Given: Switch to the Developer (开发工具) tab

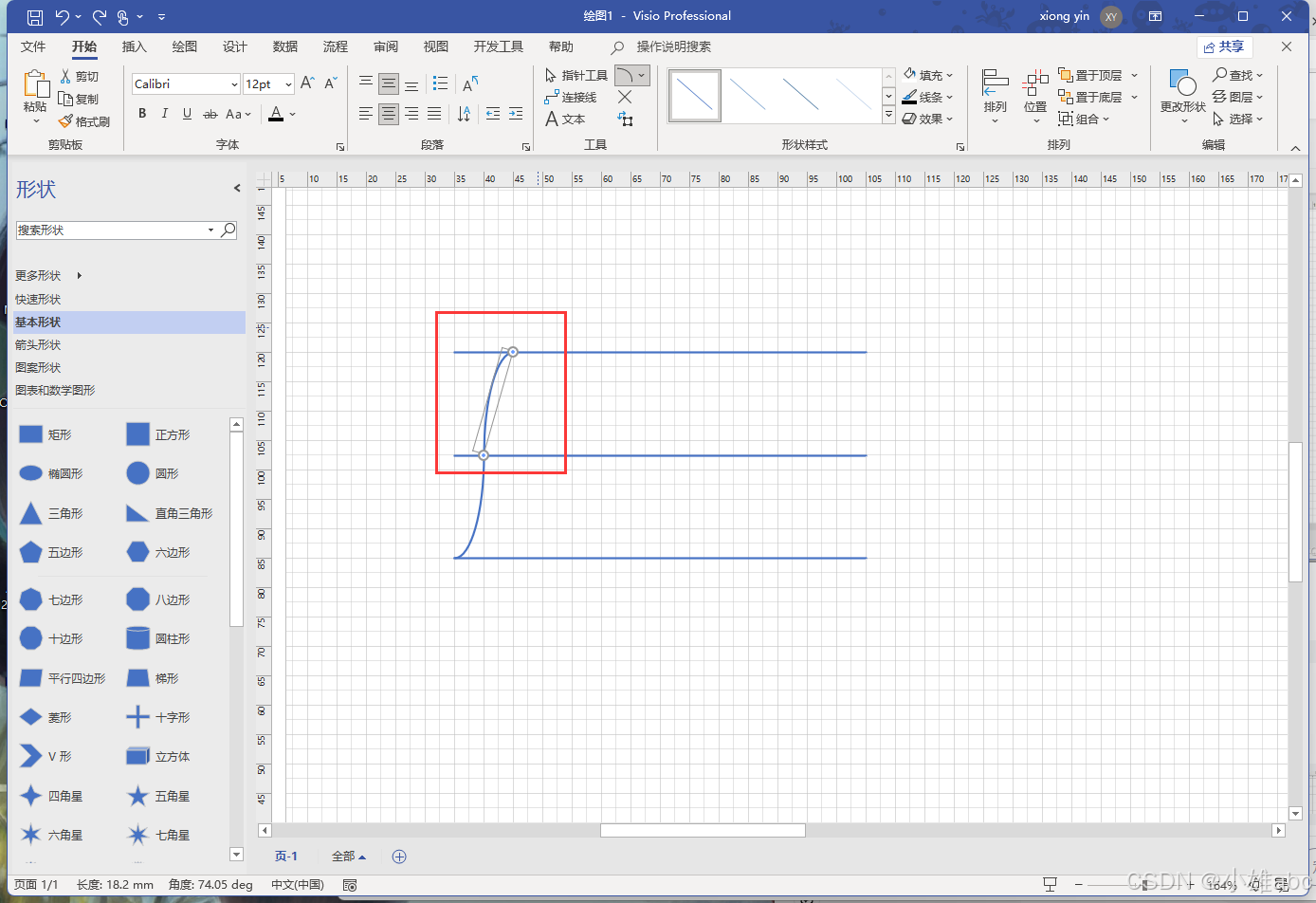Looking at the screenshot, I should 499,46.
